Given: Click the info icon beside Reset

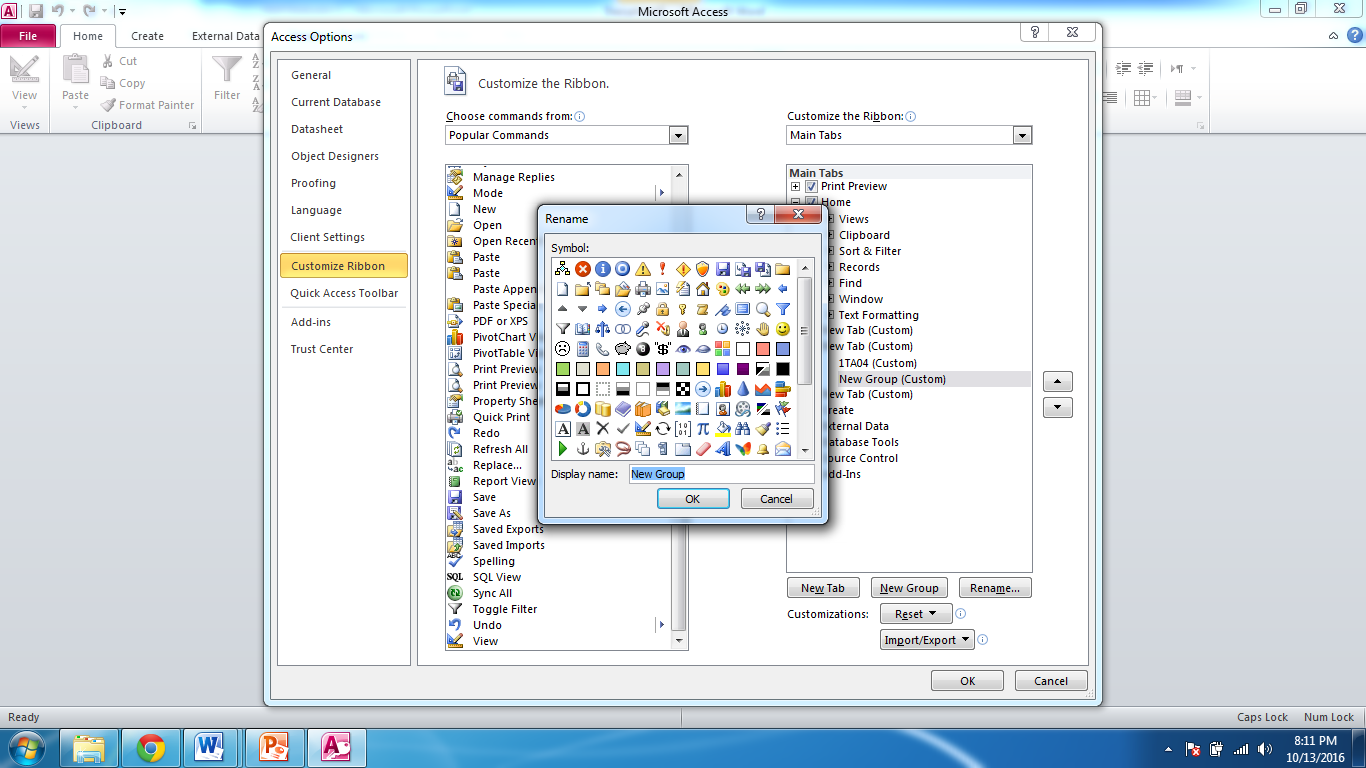Looking at the screenshot, I should (x=960, y=614).
